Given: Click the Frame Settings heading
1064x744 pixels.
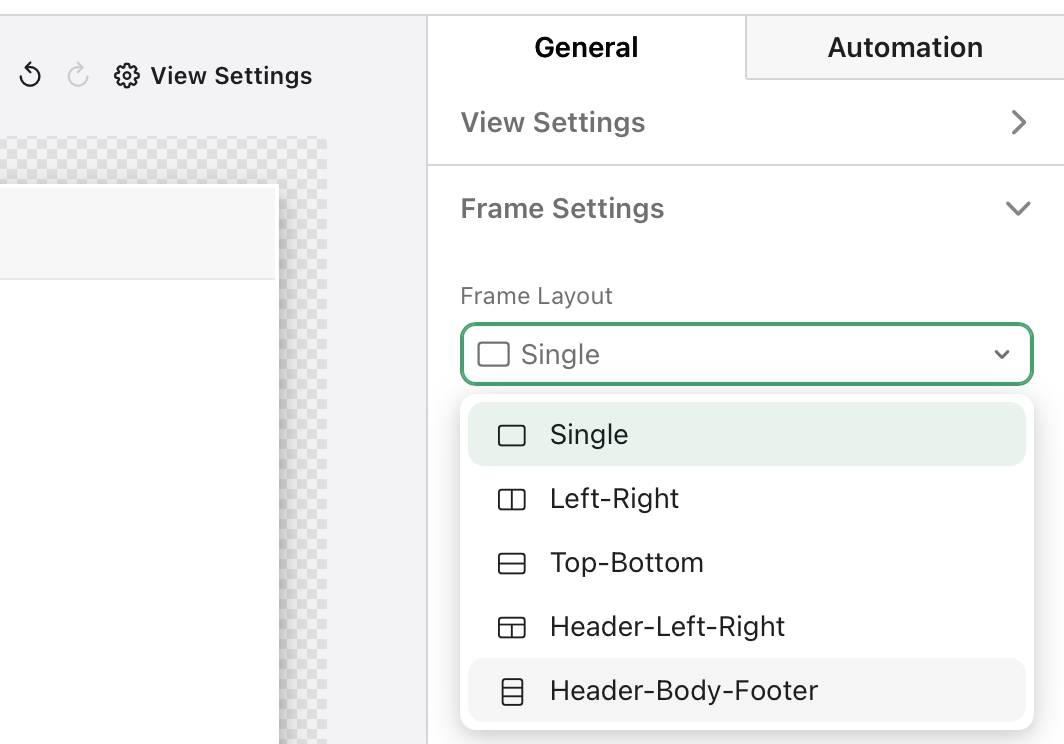Looking at the screenshot, I should (x=562, y=208).
